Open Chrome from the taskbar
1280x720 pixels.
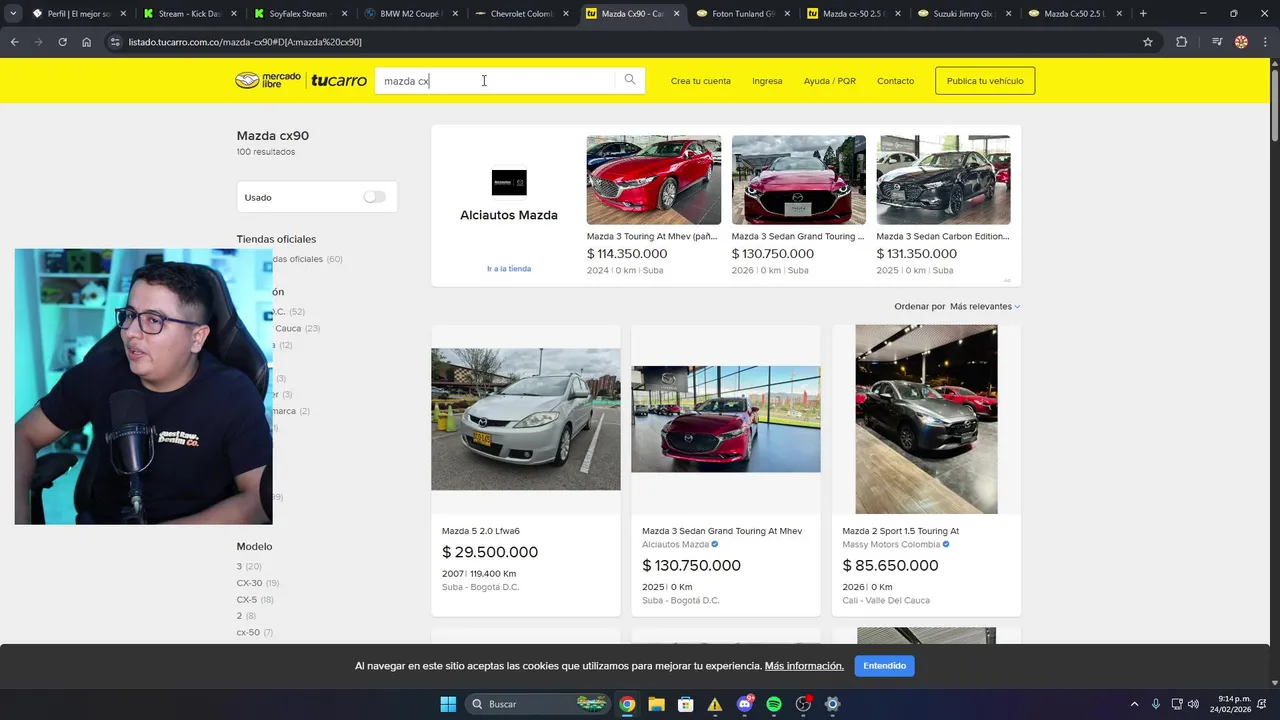(x=627, y=704)
